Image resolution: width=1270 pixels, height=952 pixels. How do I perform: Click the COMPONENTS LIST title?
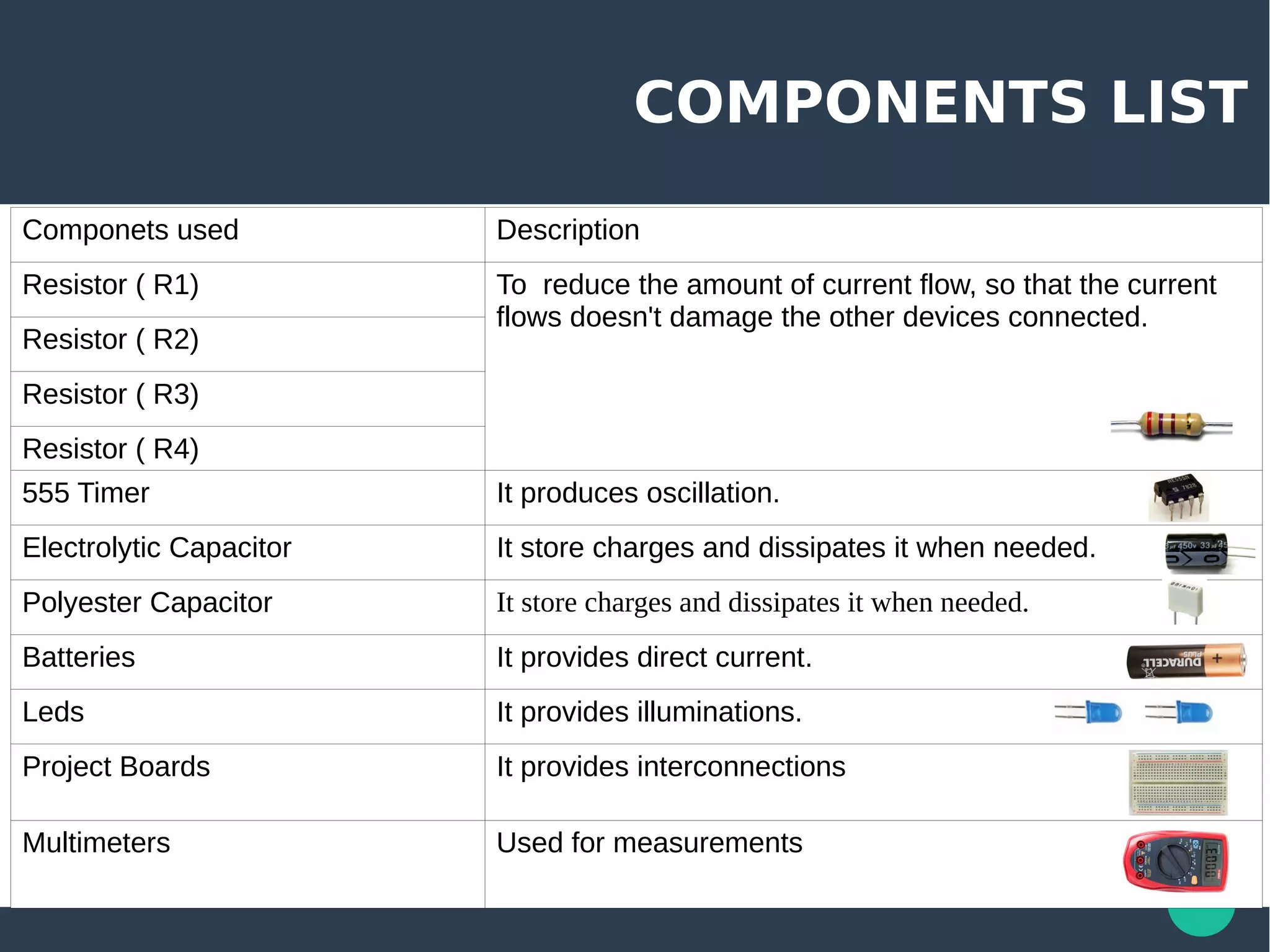[940, 102]
